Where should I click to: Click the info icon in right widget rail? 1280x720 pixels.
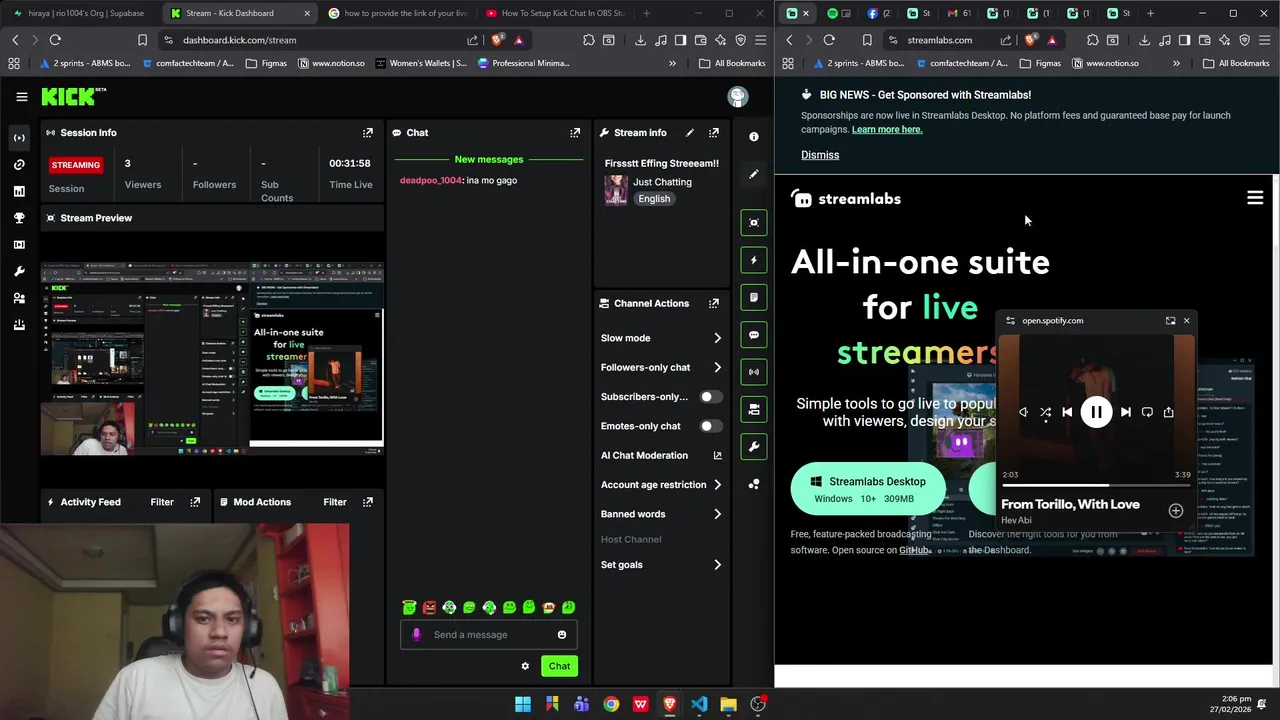click(754, 137)
